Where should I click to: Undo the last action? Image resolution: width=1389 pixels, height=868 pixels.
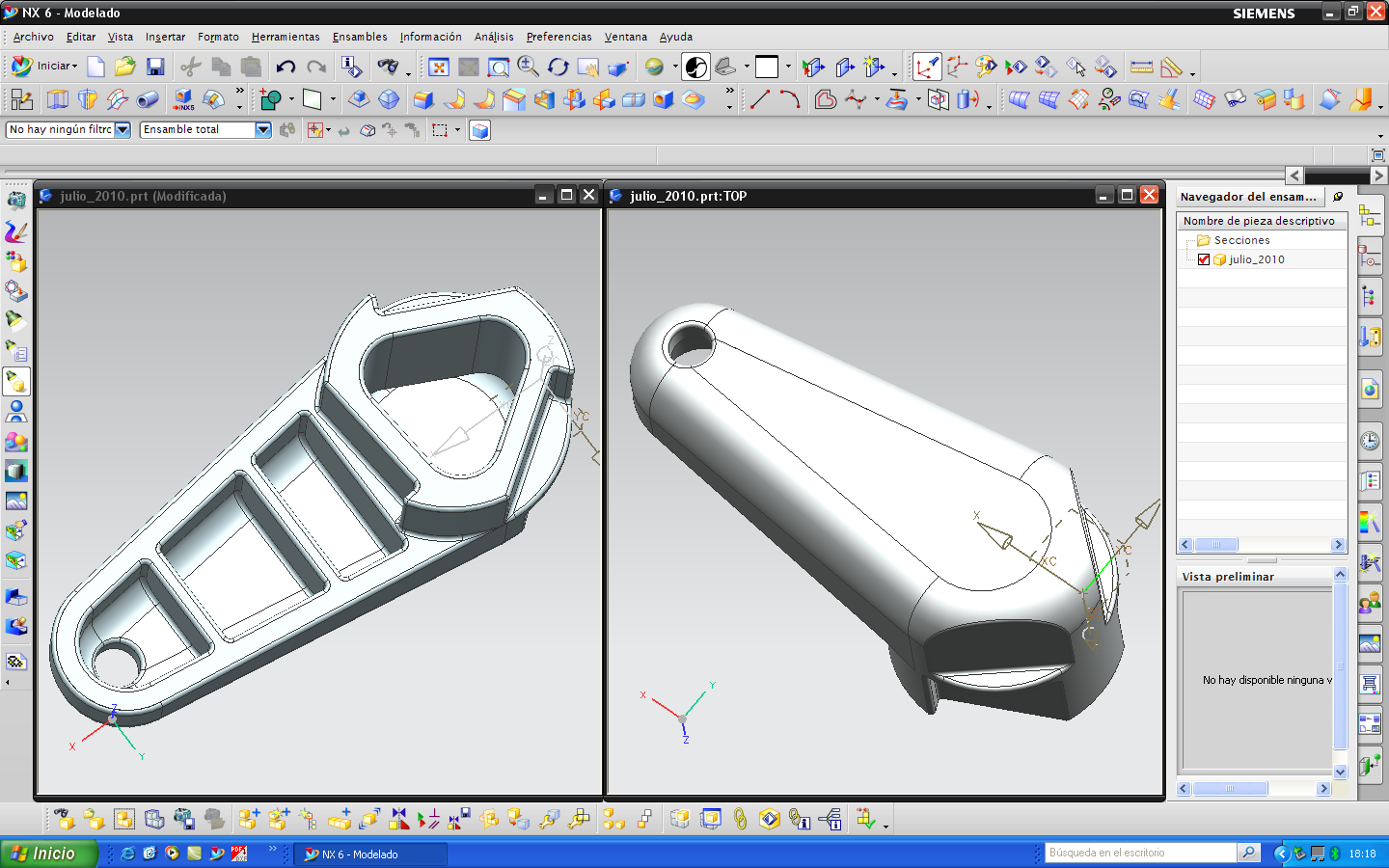(x=286, y=67)
